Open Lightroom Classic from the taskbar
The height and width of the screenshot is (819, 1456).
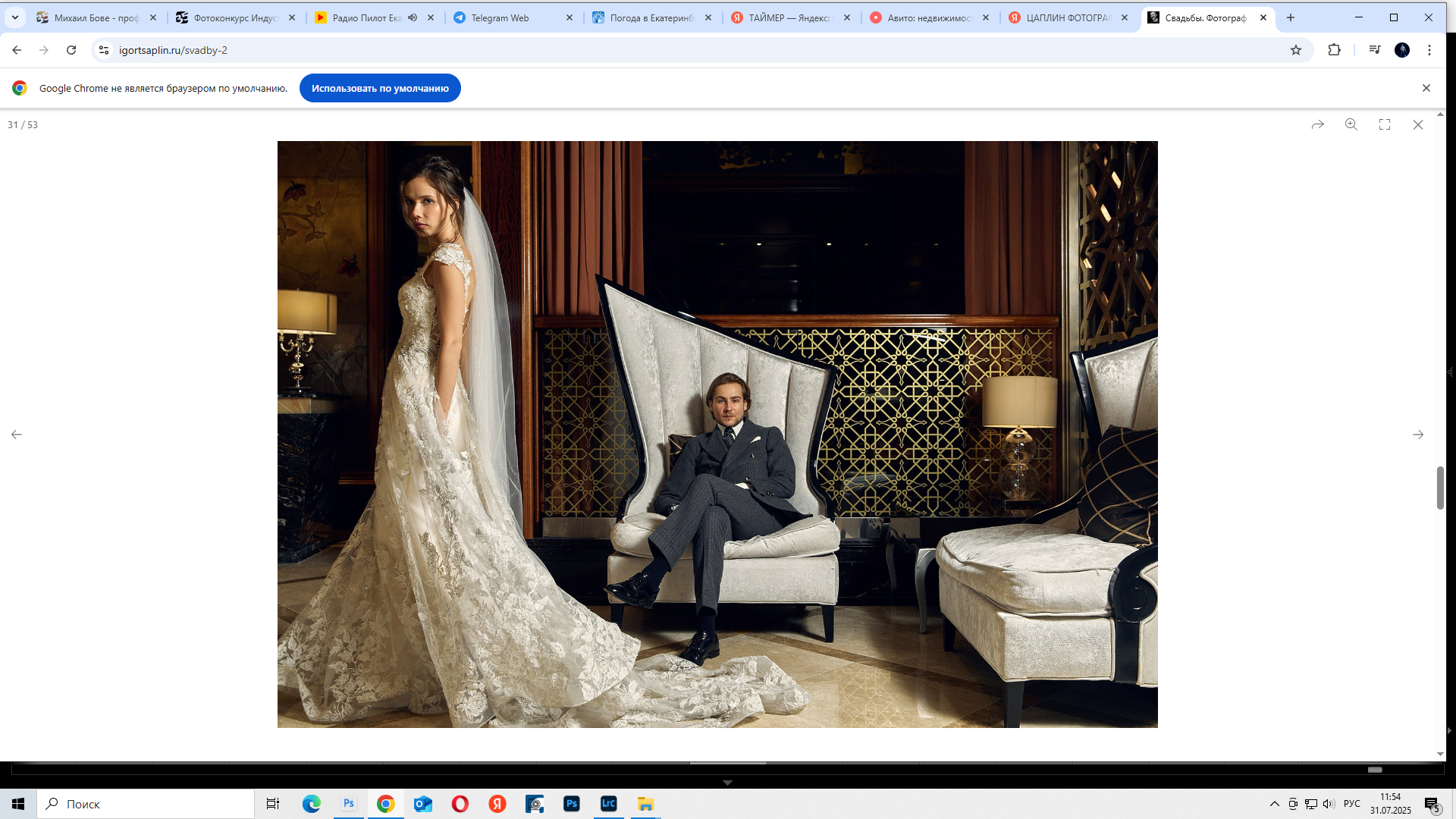[x=608, y=804]
